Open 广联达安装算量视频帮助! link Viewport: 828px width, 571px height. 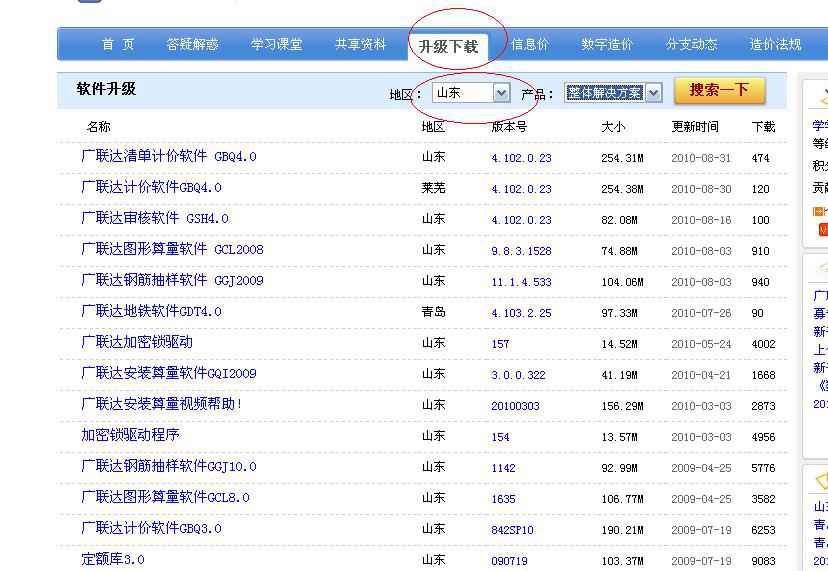click(162, 404)
